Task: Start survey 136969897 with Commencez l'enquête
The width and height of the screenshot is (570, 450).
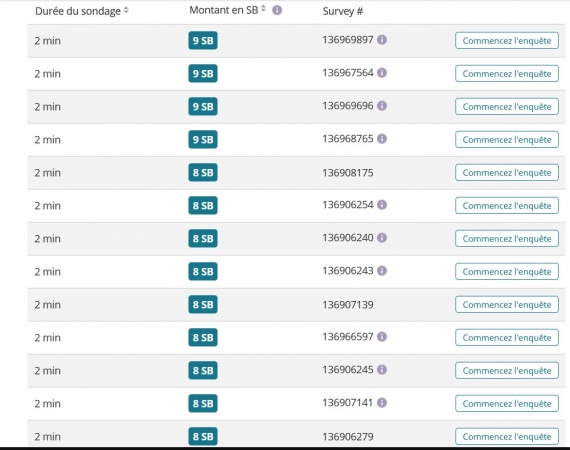Action: (507, 41)
